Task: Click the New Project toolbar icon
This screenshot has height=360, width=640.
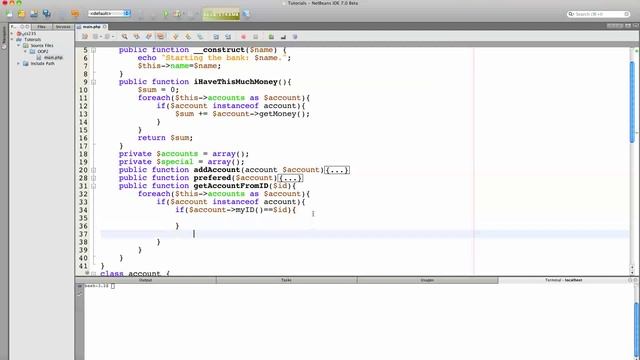Action: [21, 13]
